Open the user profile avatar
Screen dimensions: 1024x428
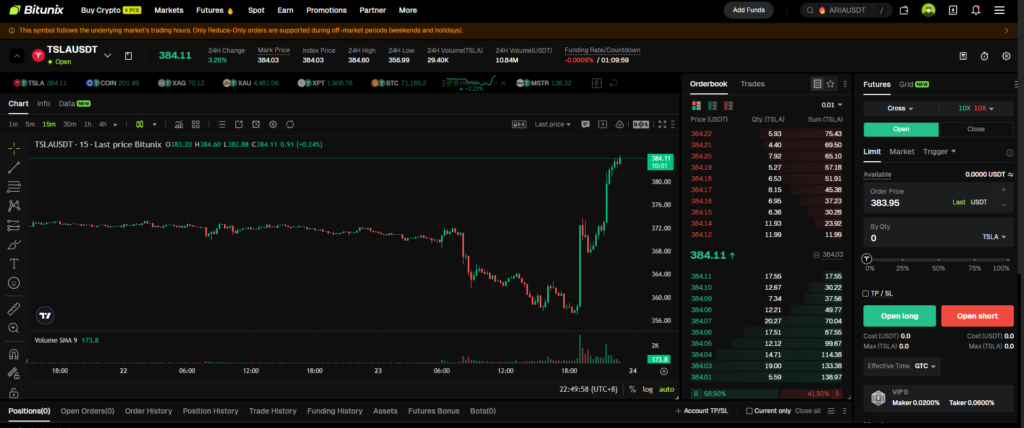[928, 10]
